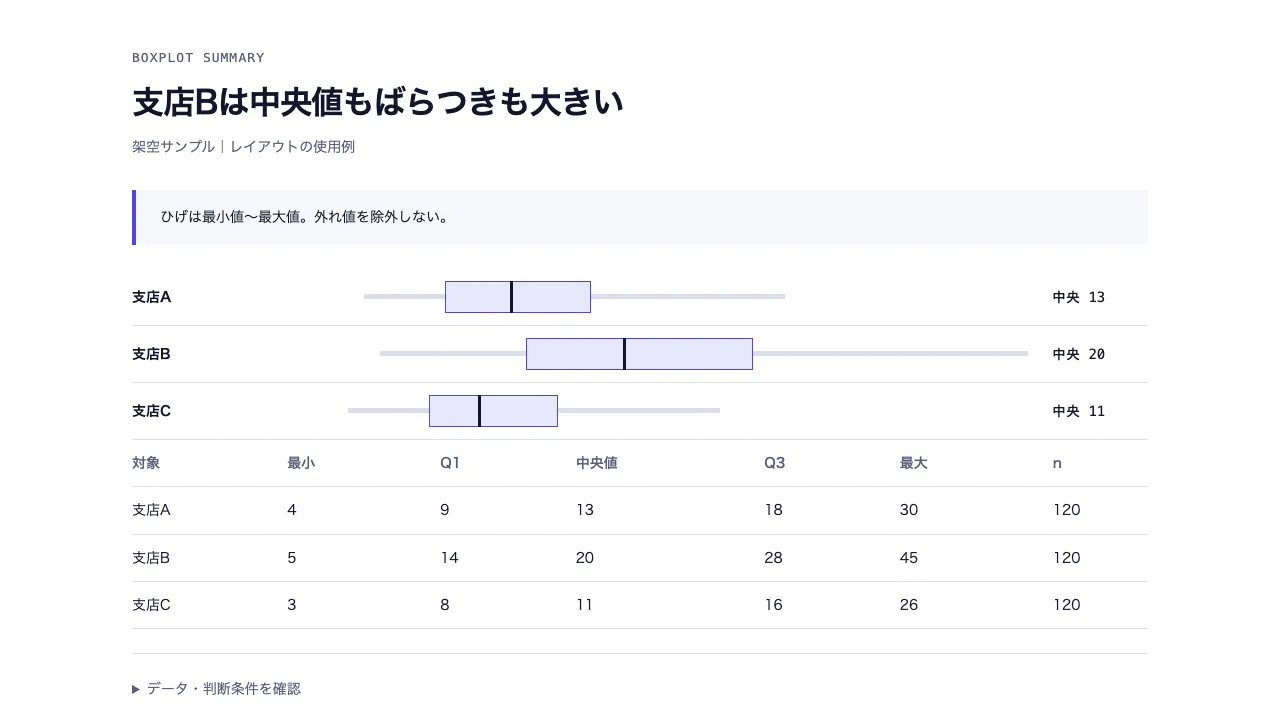Click the n value 120 in 支店B's row

(1067, 558)
